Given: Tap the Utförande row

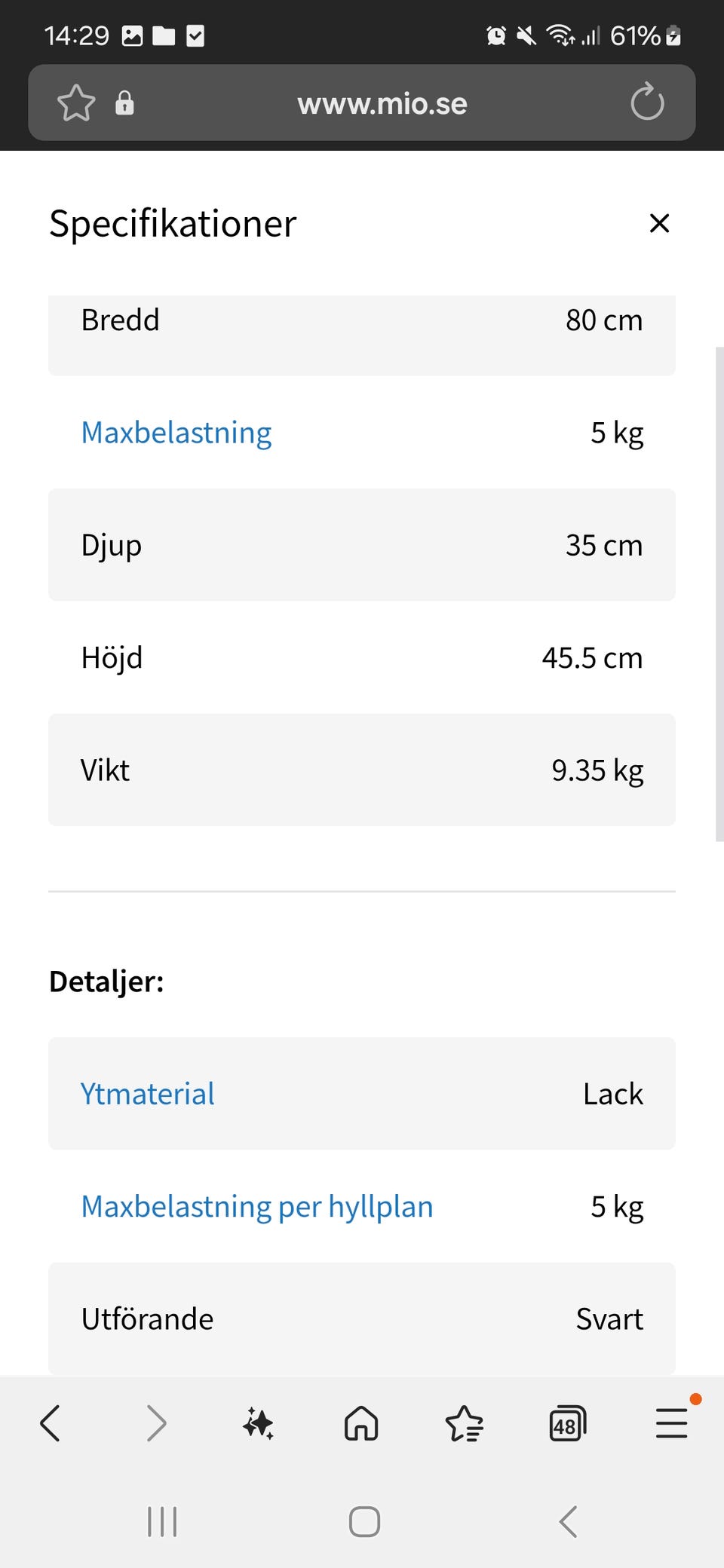Looking at the screenshot, I should click(x=362, y=1318).
